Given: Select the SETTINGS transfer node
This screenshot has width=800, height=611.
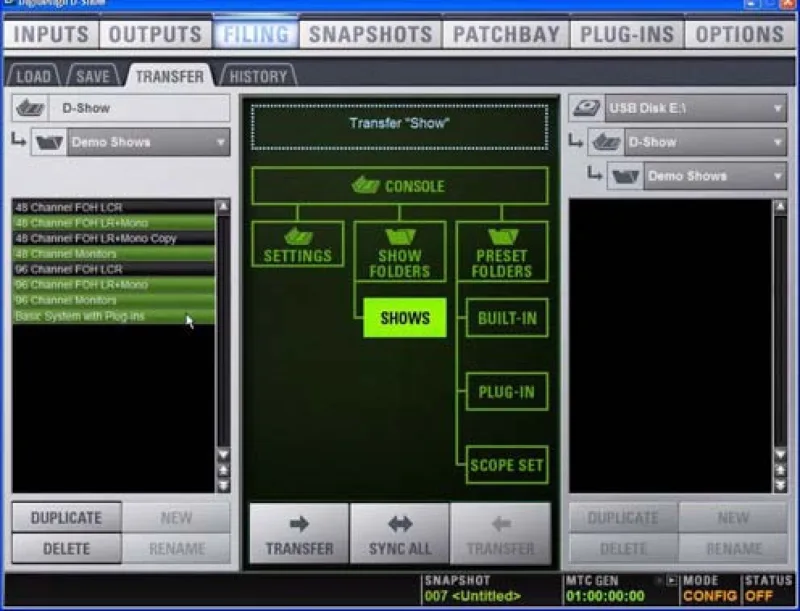Looking at the screenshot, I should pos(298,244).
